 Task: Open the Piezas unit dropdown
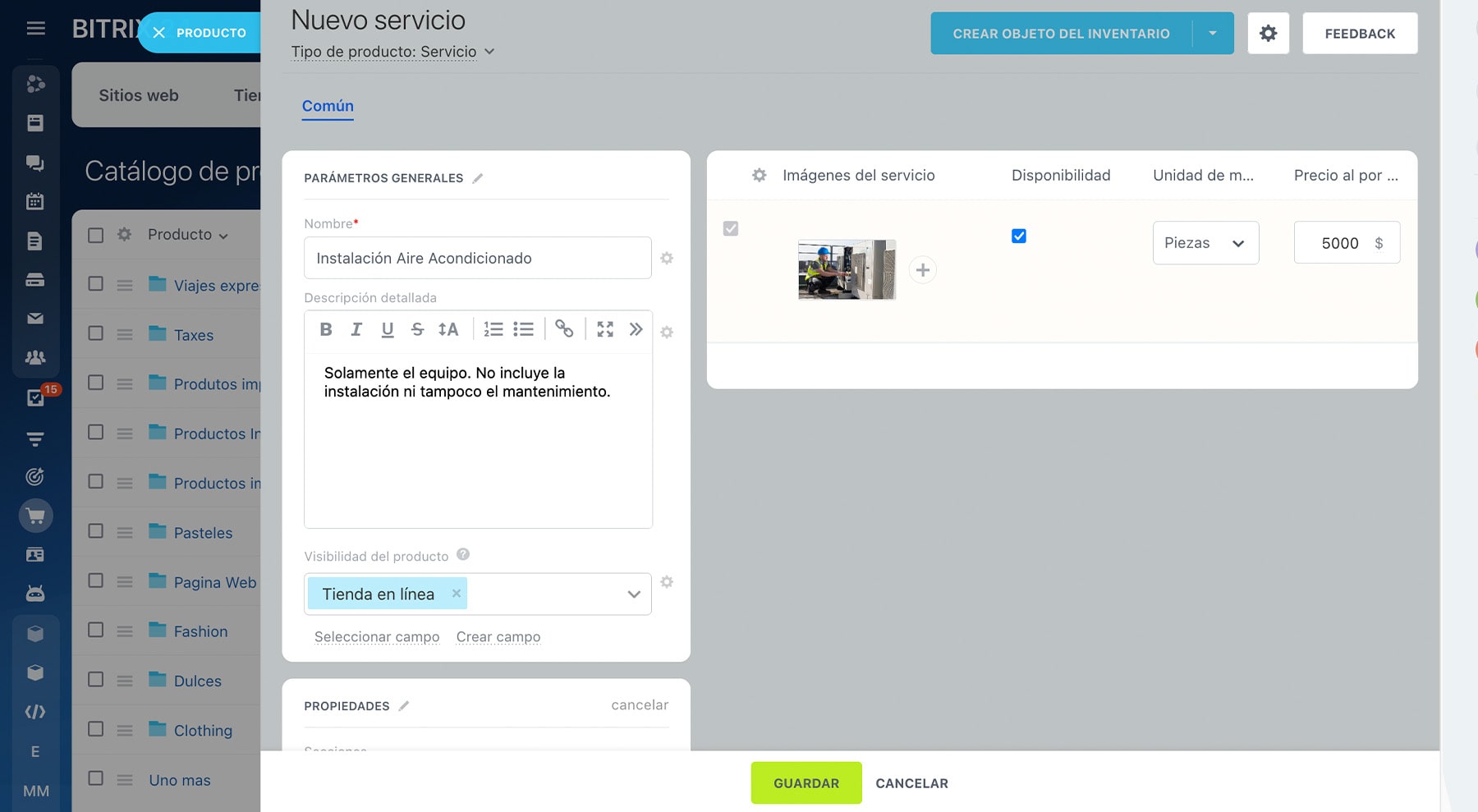point(1205,243)
